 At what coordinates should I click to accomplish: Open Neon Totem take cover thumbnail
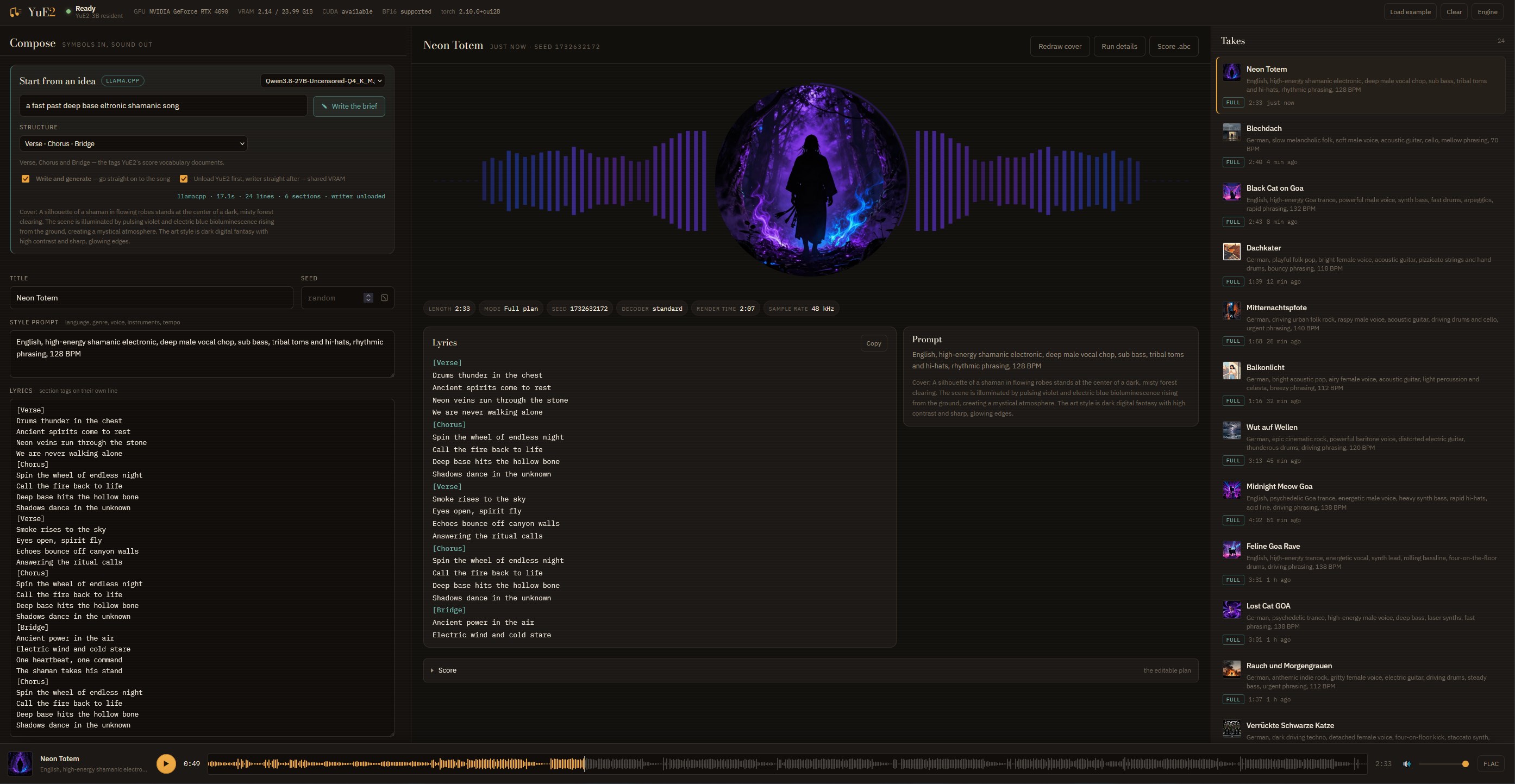tap(1231, 72)
